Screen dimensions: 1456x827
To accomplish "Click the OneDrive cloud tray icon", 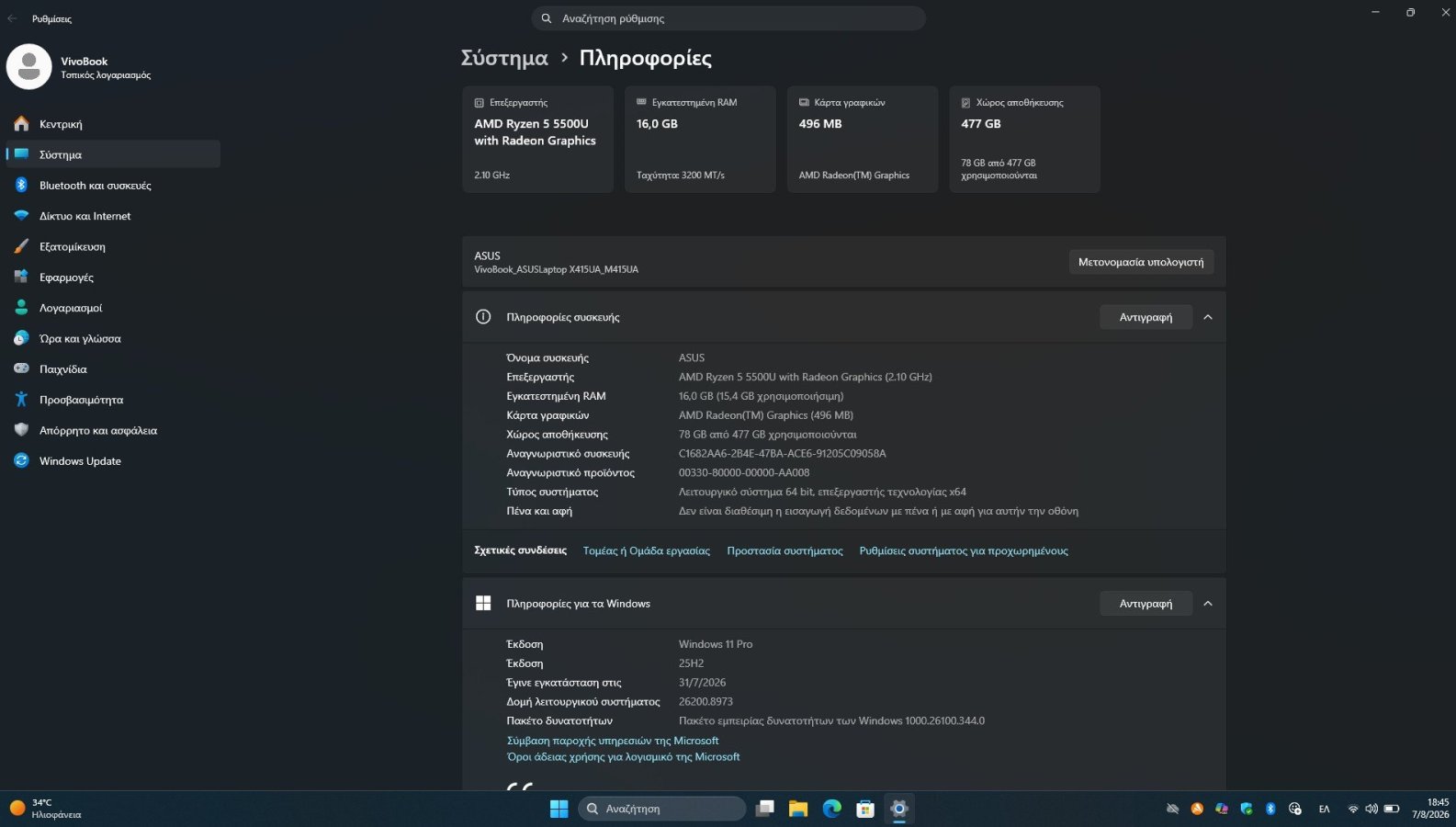I will point(1172,809).
